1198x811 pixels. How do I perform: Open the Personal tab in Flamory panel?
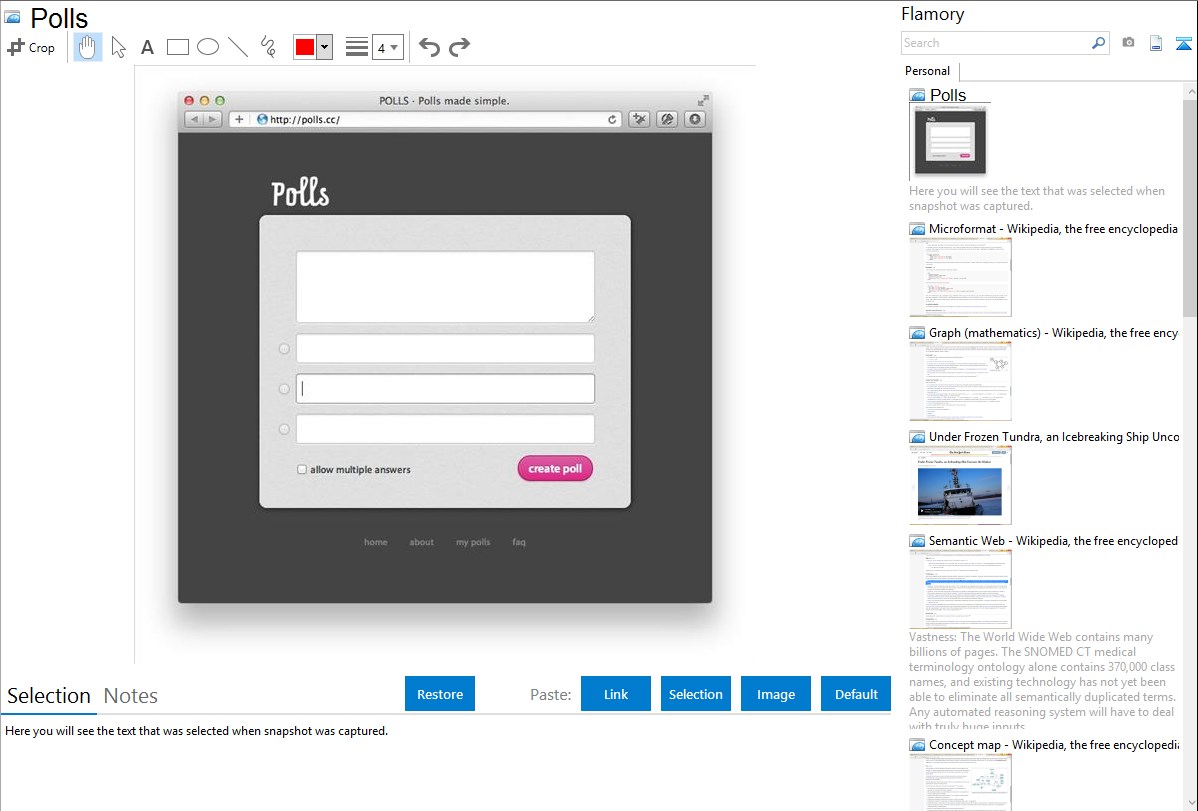coord(927,71)
